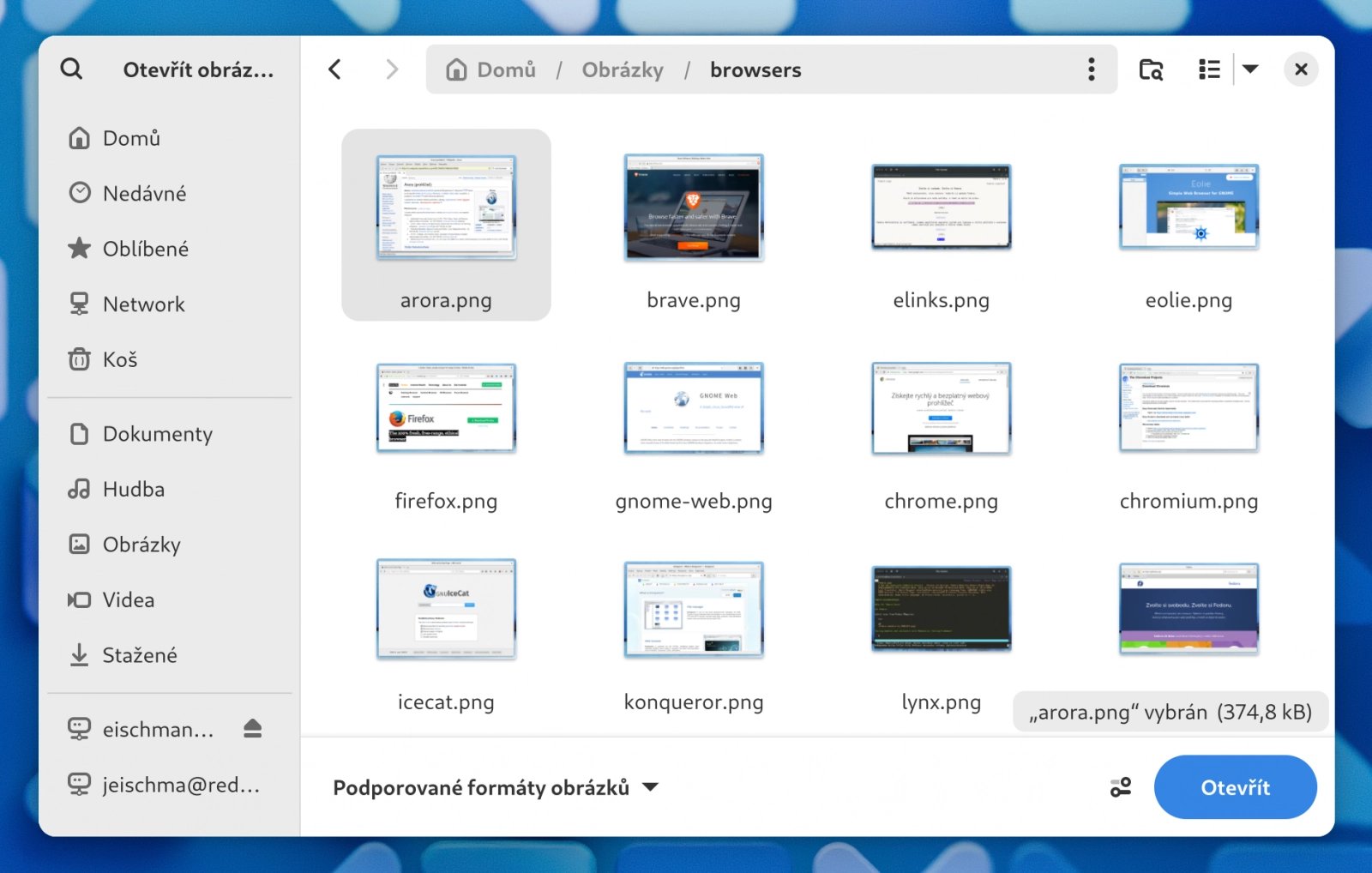Open Dokumenty folder in sidebar
The width and height of the screenshot is (1372, 873).
tap(169, 434)
